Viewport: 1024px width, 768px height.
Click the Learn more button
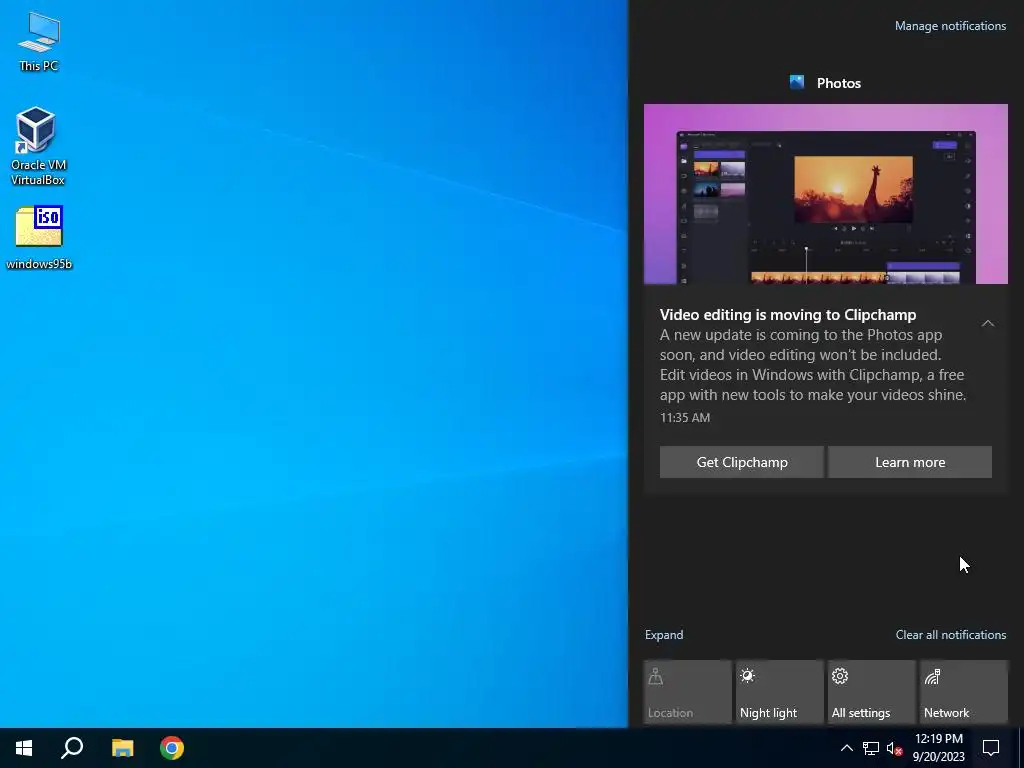pos(910,462)
